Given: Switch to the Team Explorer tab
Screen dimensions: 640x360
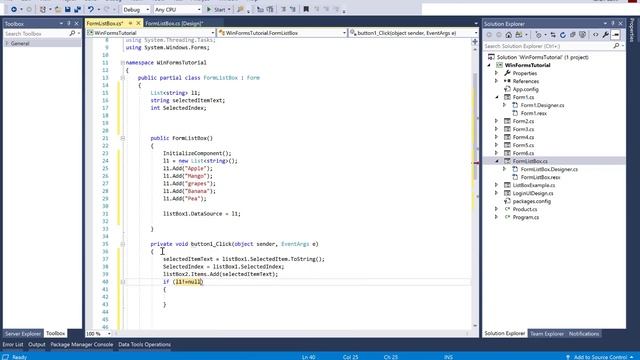Looking at the screenshot, I should [x=547, y=333].
